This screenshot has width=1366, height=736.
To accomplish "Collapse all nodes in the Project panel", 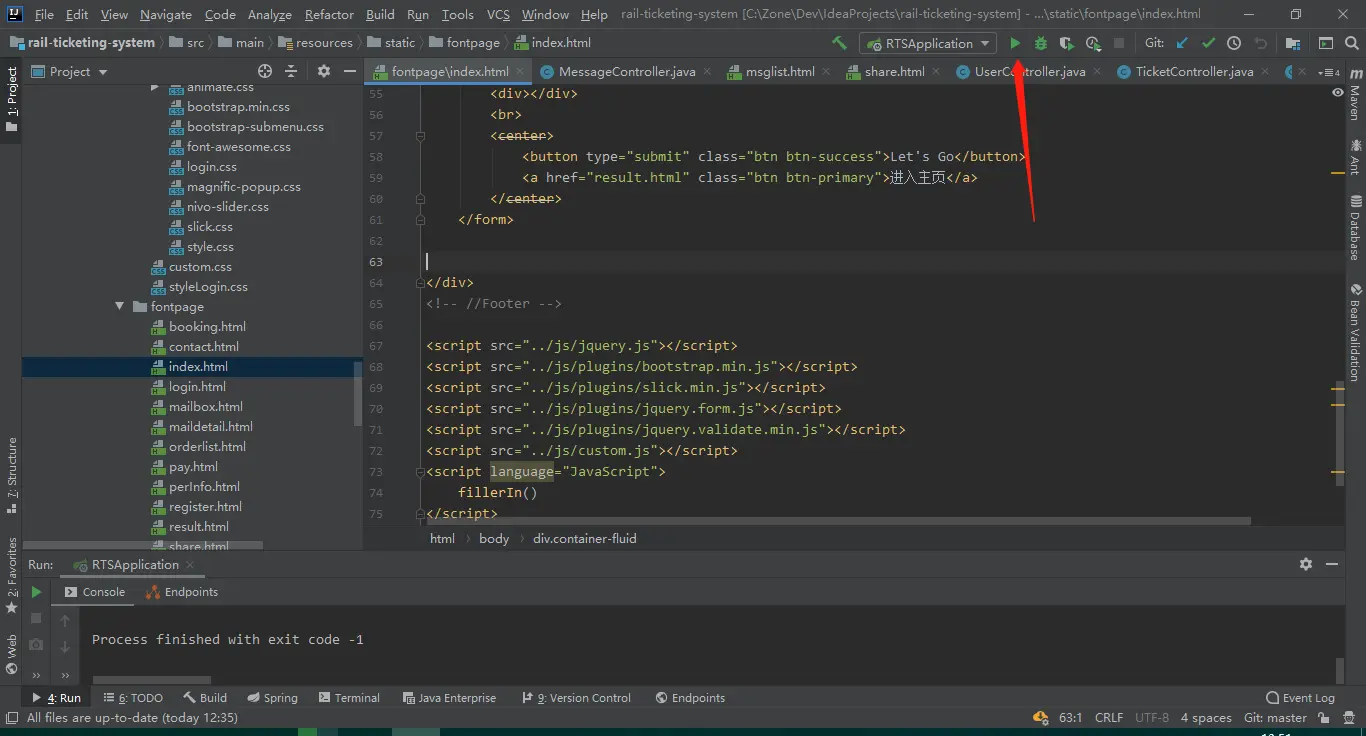I will pos(291,71).
